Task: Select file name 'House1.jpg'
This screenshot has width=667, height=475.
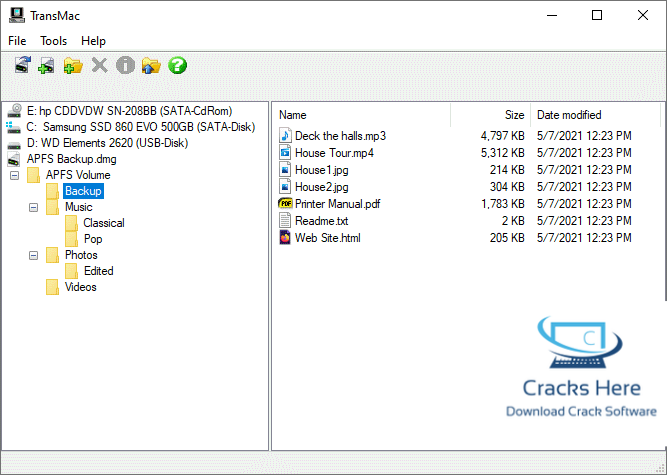Action: (x=322, y=170)
